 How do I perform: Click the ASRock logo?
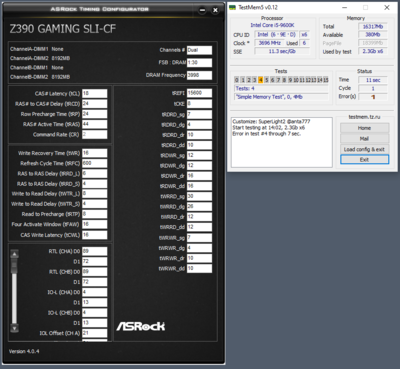point(141,326)
